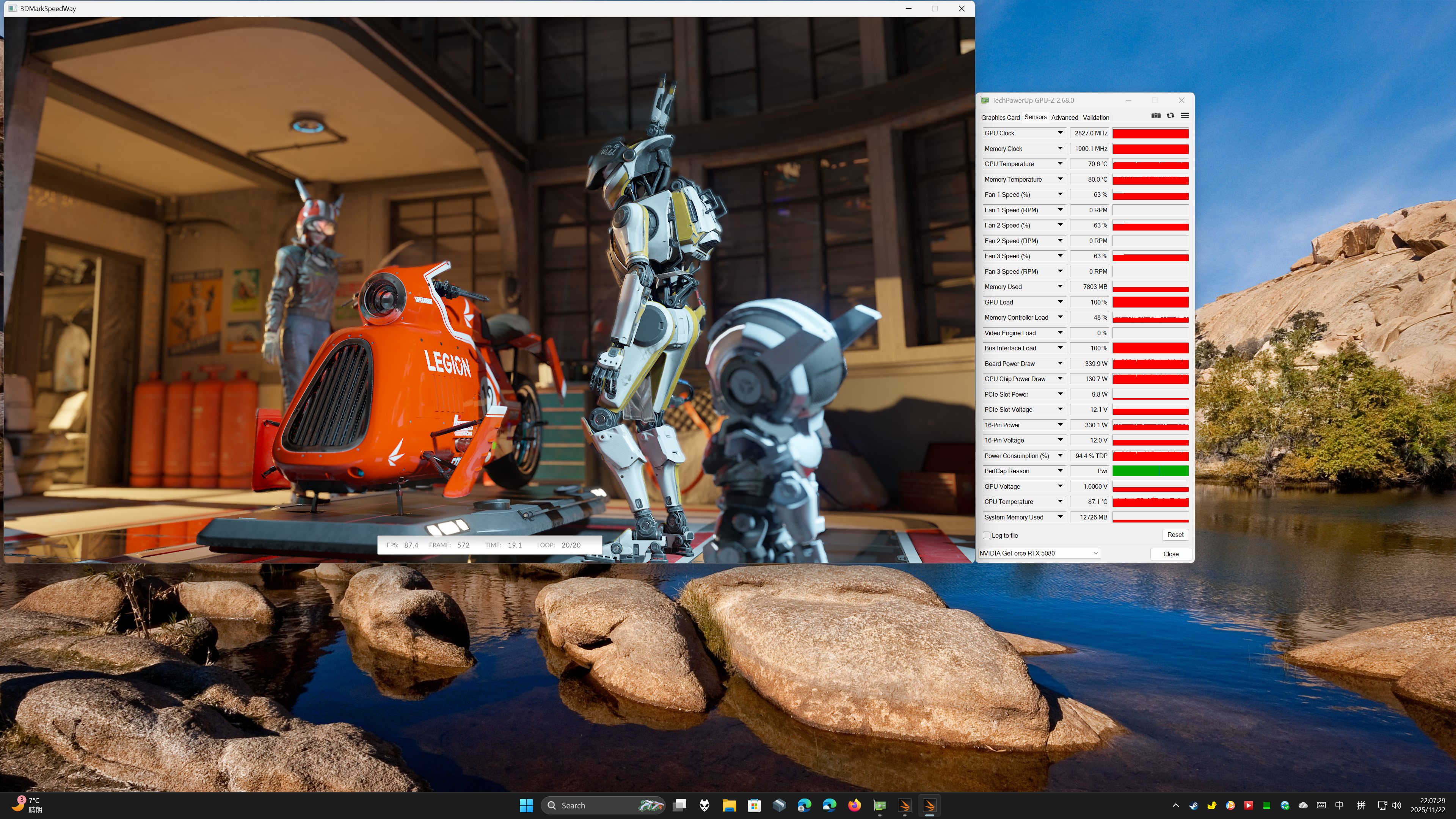Screen dimensions: 1456x819
Task: Click the GPU-Z refresh icon
Action: point(1170,116)
